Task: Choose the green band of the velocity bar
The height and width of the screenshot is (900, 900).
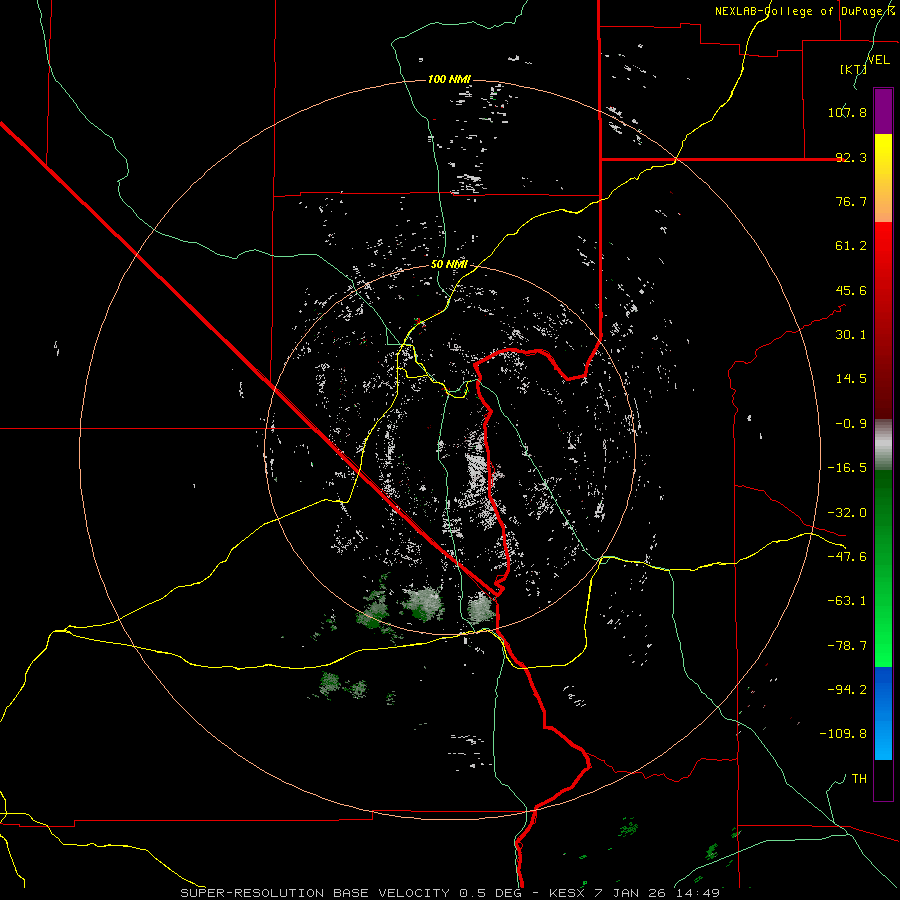Action: tap(883, 568)
